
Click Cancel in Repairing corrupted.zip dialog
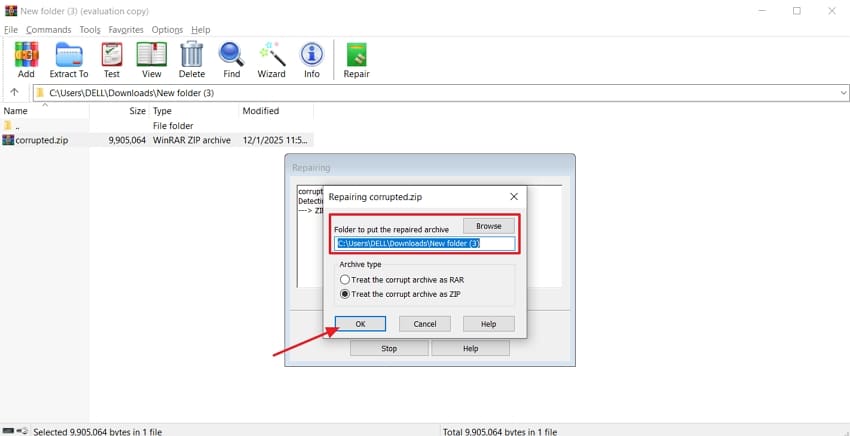pos(424,324)
